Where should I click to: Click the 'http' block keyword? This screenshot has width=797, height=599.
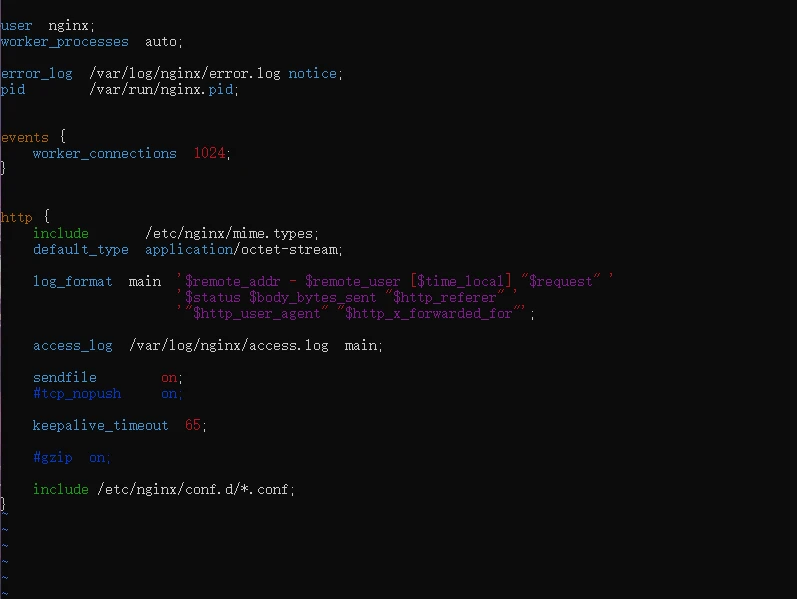(16, 217)
